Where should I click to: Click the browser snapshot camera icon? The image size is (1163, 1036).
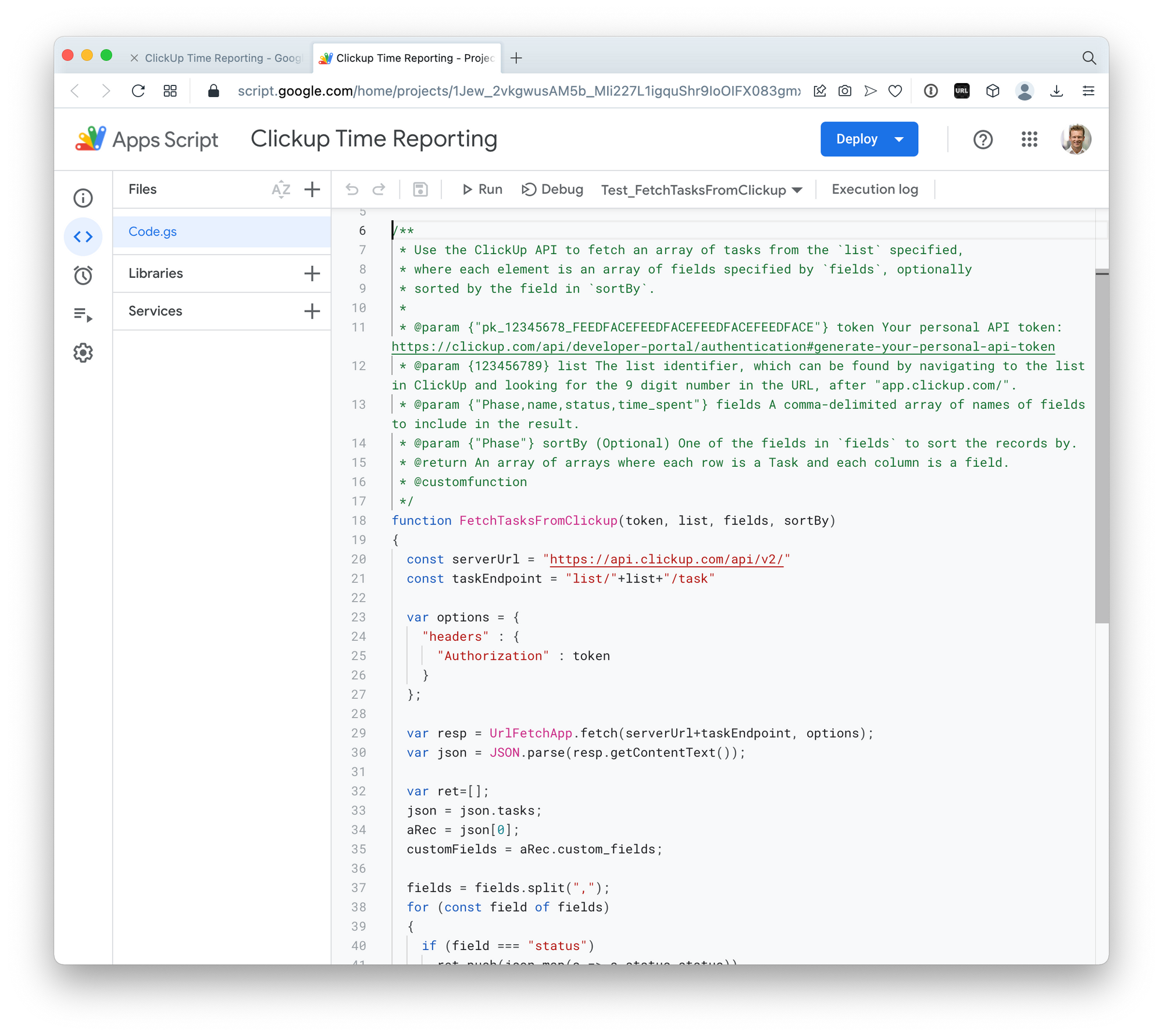845,91
